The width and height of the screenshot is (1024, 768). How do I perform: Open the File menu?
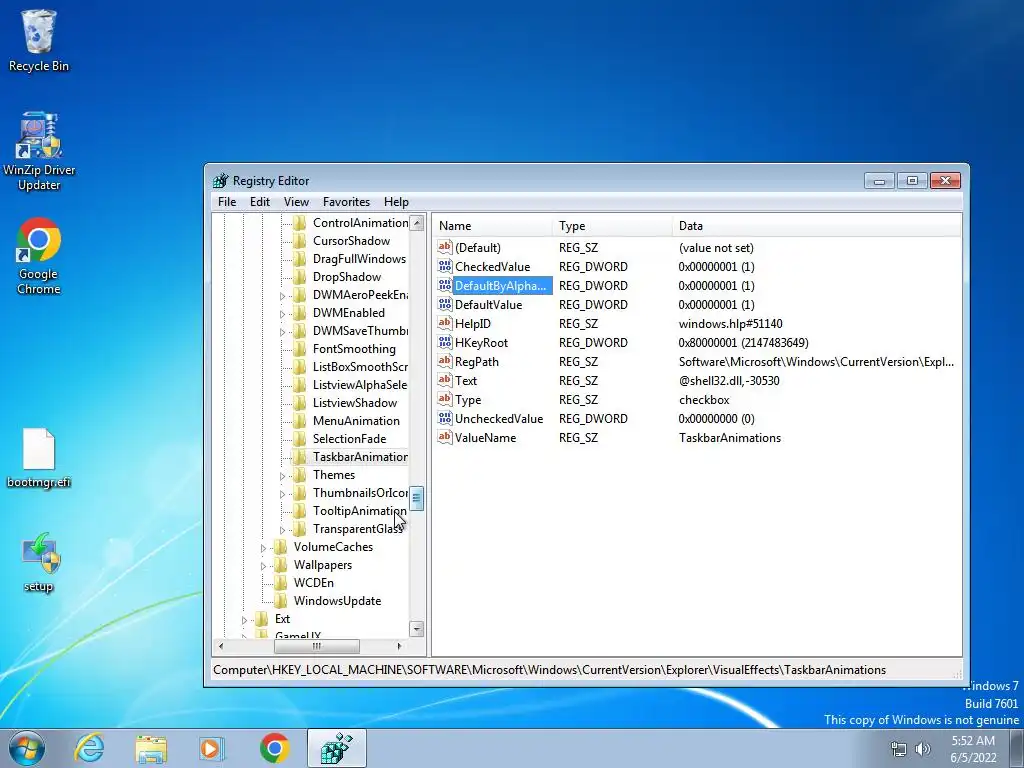click(x=227, y=202)
